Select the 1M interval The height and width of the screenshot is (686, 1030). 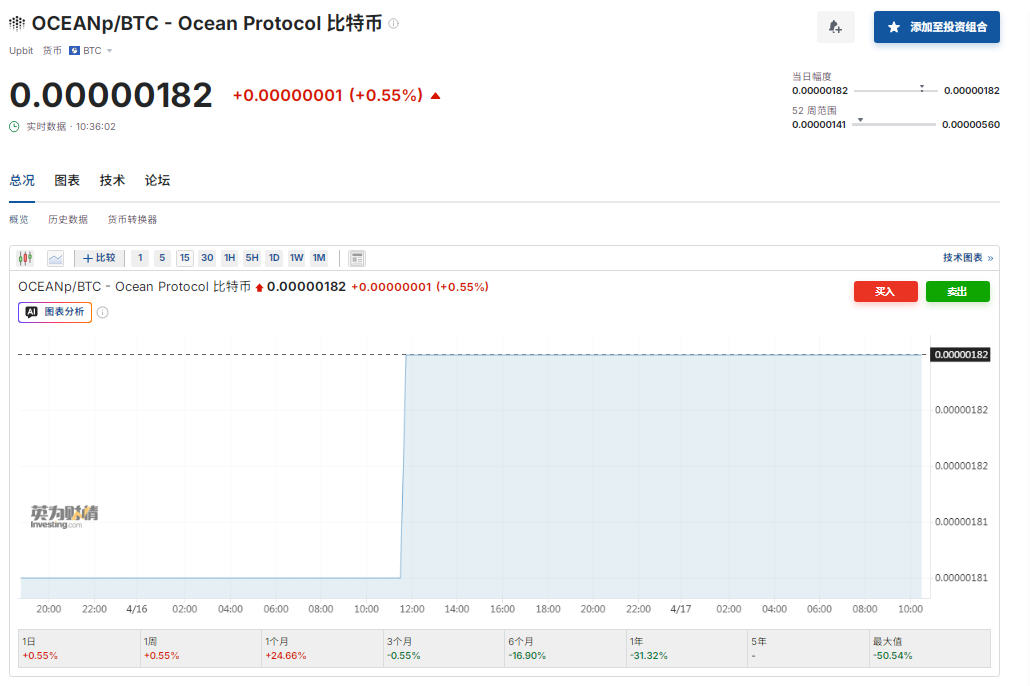tap(319, 258)
